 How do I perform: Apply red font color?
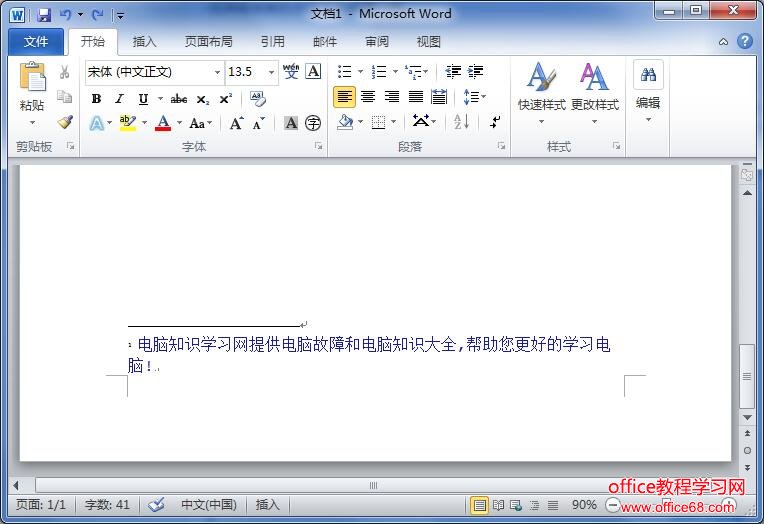163,123
